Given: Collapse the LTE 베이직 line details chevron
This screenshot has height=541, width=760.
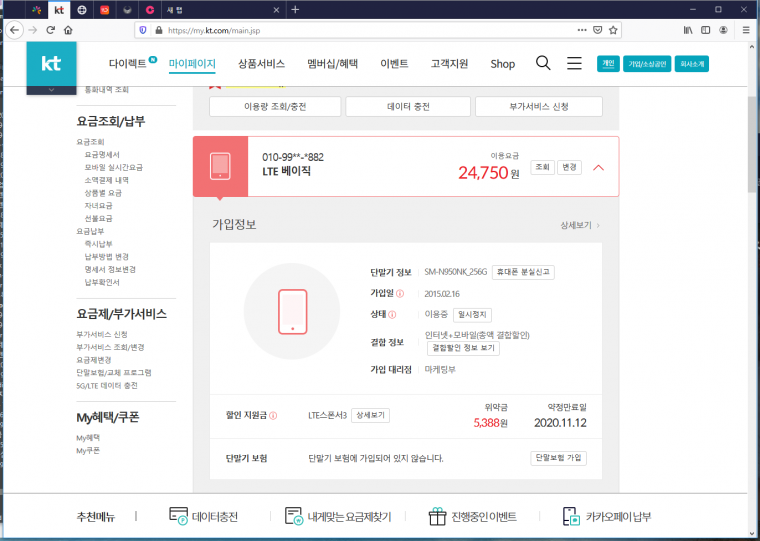Looking at the screenshot, I should [x=599, y=168].
